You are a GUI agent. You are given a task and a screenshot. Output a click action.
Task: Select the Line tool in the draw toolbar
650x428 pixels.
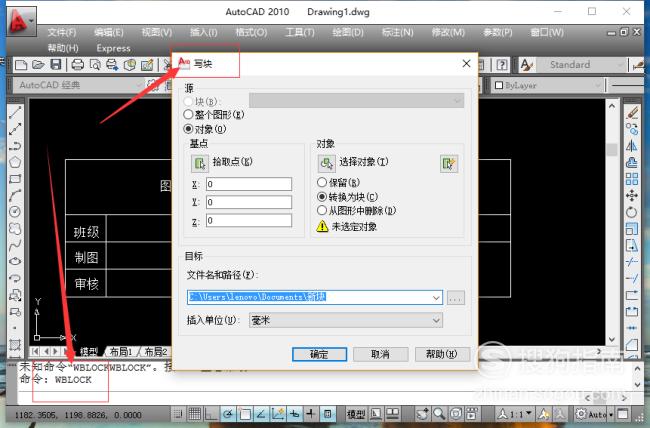(15, 112)
